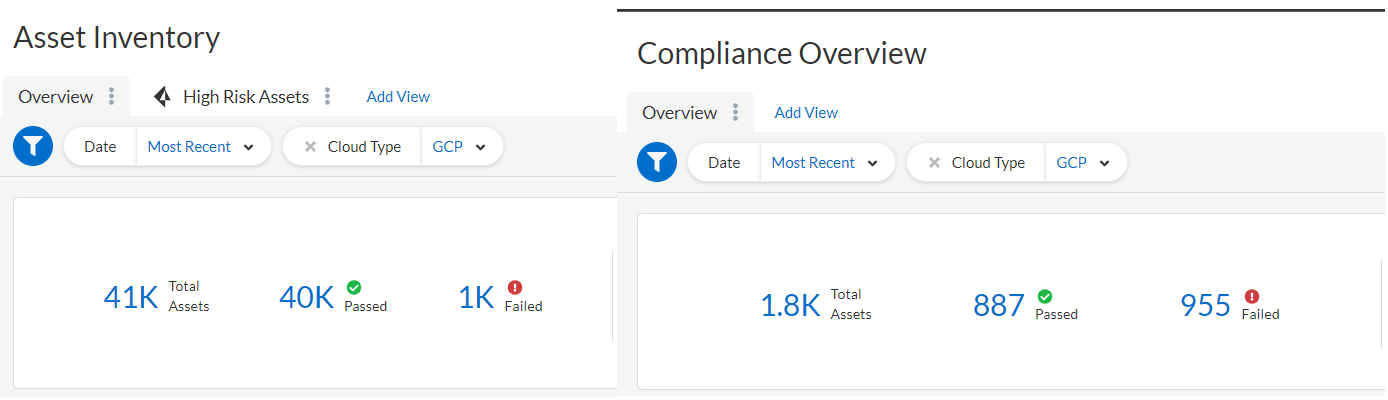This screenshot has width=1388, height=400.
Task: Click the 40K Passed value
Action: coord(306,297)
